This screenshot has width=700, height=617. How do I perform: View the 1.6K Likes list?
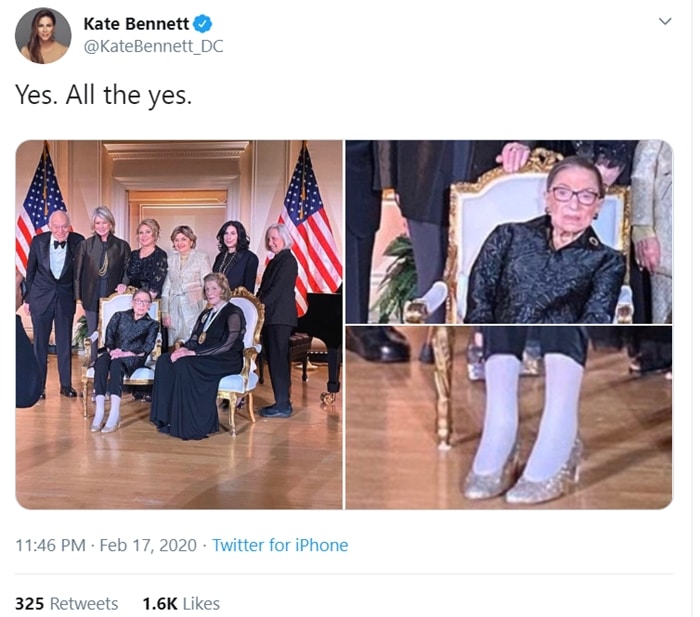coord(181,604)
